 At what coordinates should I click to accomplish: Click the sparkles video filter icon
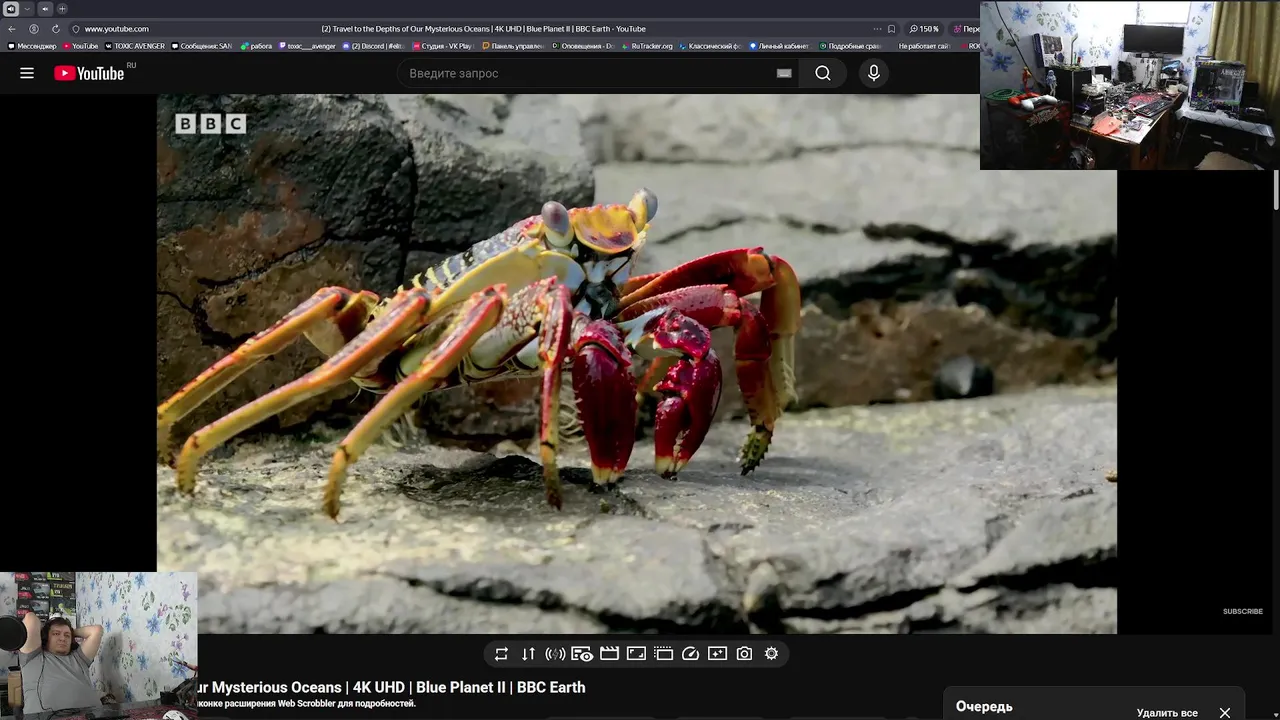click(717, 654)
